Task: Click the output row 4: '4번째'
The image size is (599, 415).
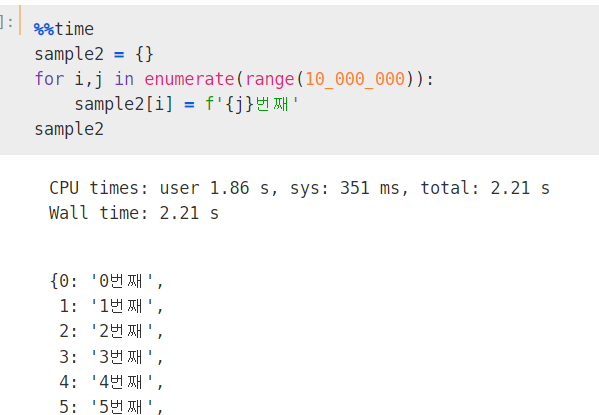Action: [112, 382]
